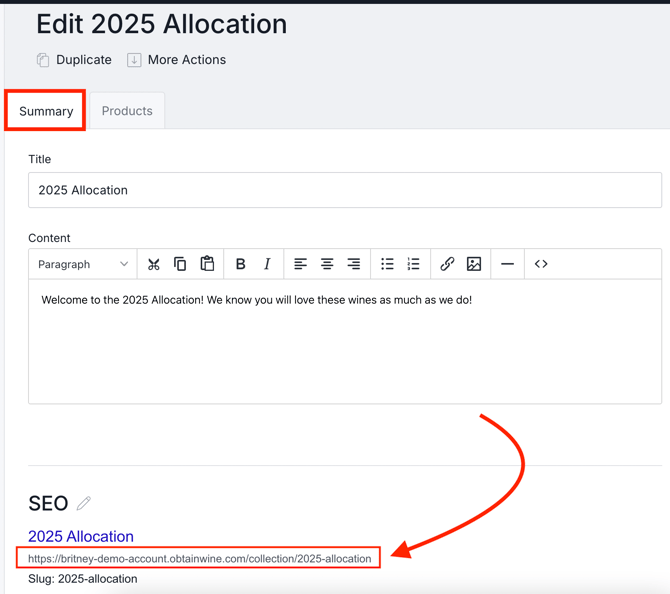Toggle italic formatting
The height and width of the screenshot is (594, 670).
tap(267, 264)
